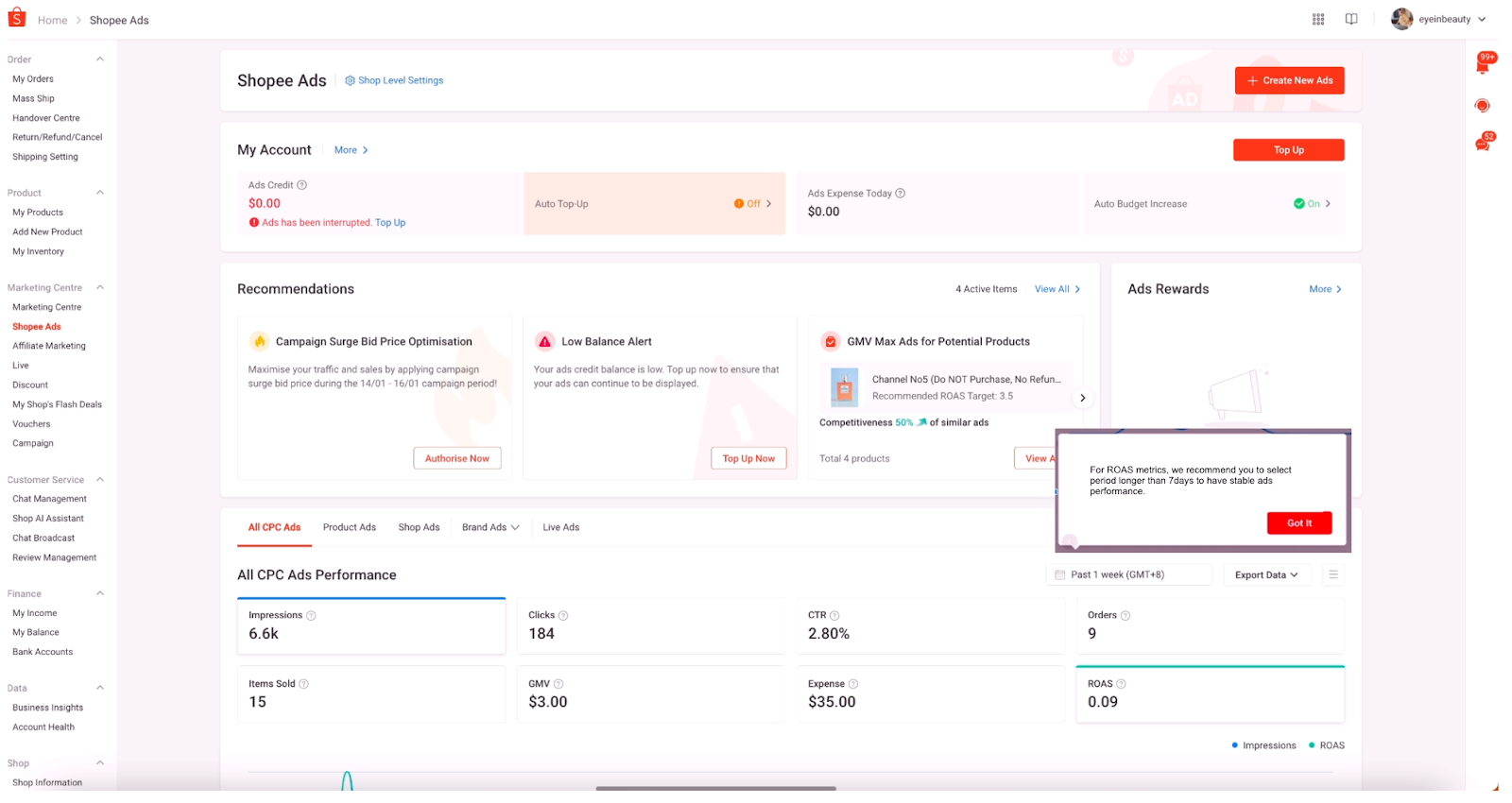Collapse Customer Service sidebar section
Image resolution: width=1512 pixels, height=803 pixels.
click(100, 479)
